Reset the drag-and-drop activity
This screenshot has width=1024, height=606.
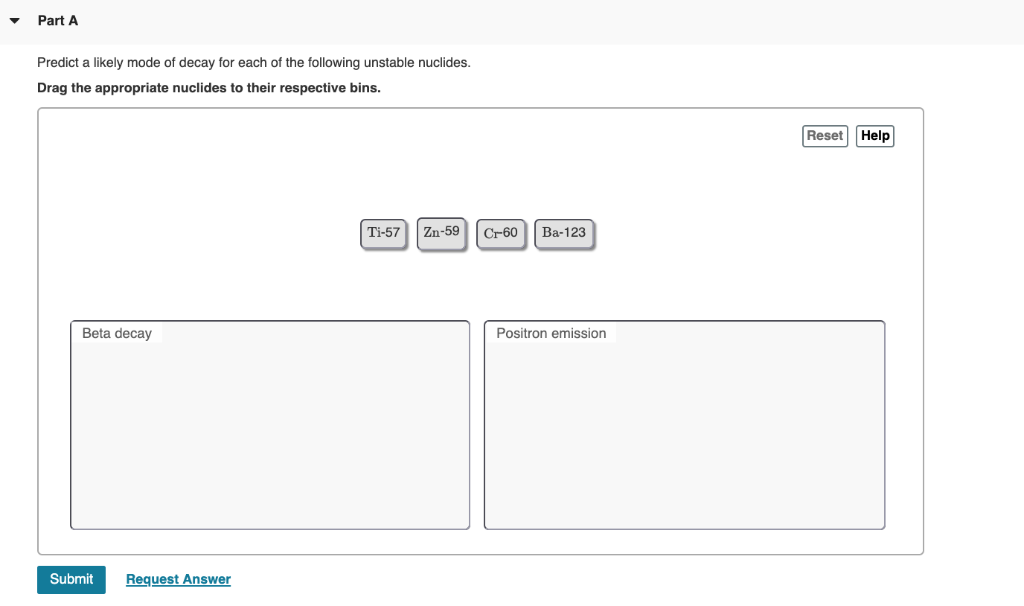pos(824,135)
